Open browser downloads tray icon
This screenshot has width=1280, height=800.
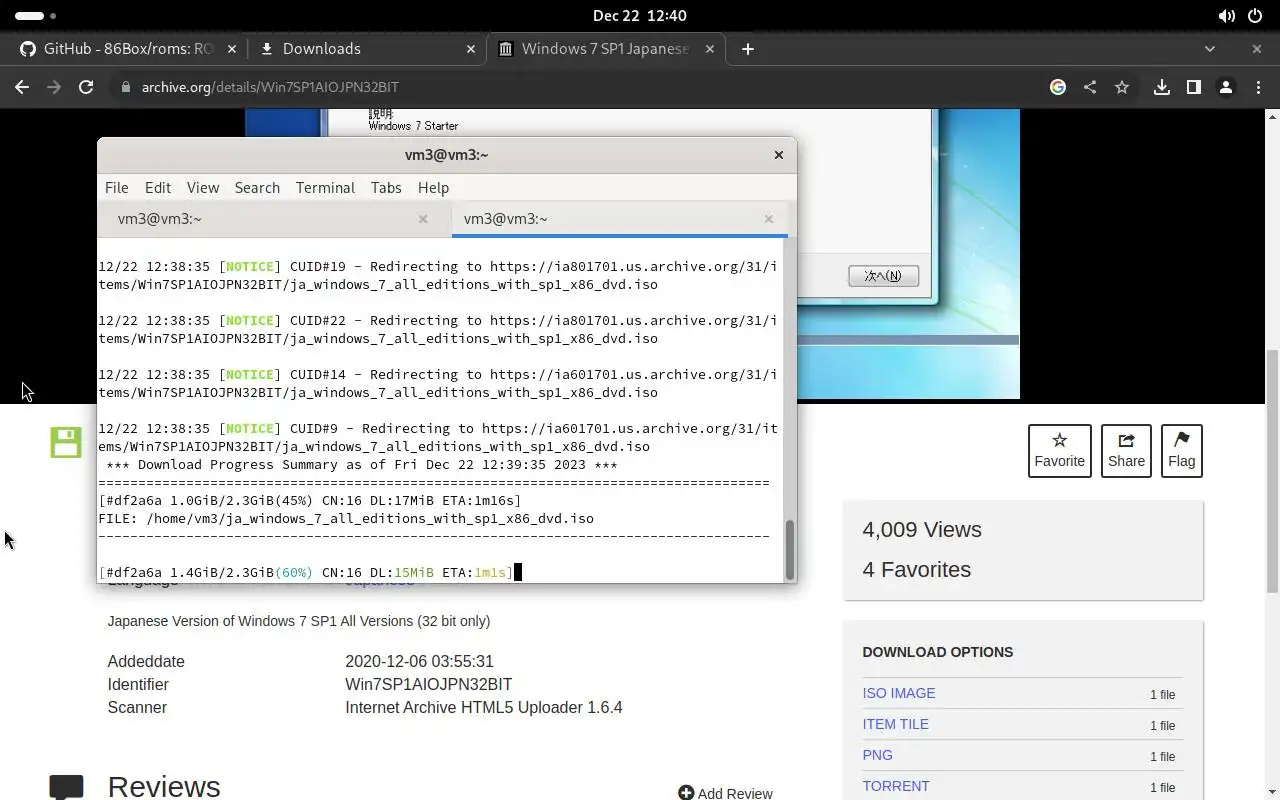coord(1162,87)
